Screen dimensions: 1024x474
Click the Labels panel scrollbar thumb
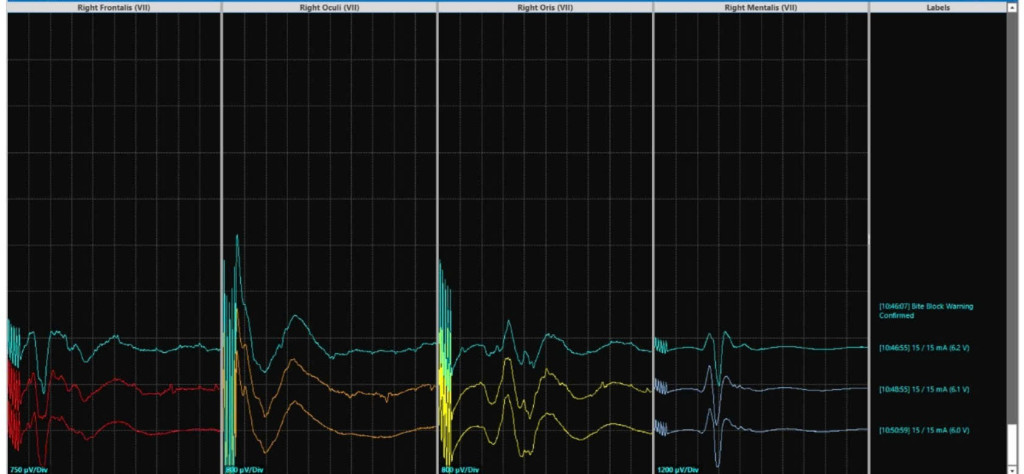point(1012,444)
